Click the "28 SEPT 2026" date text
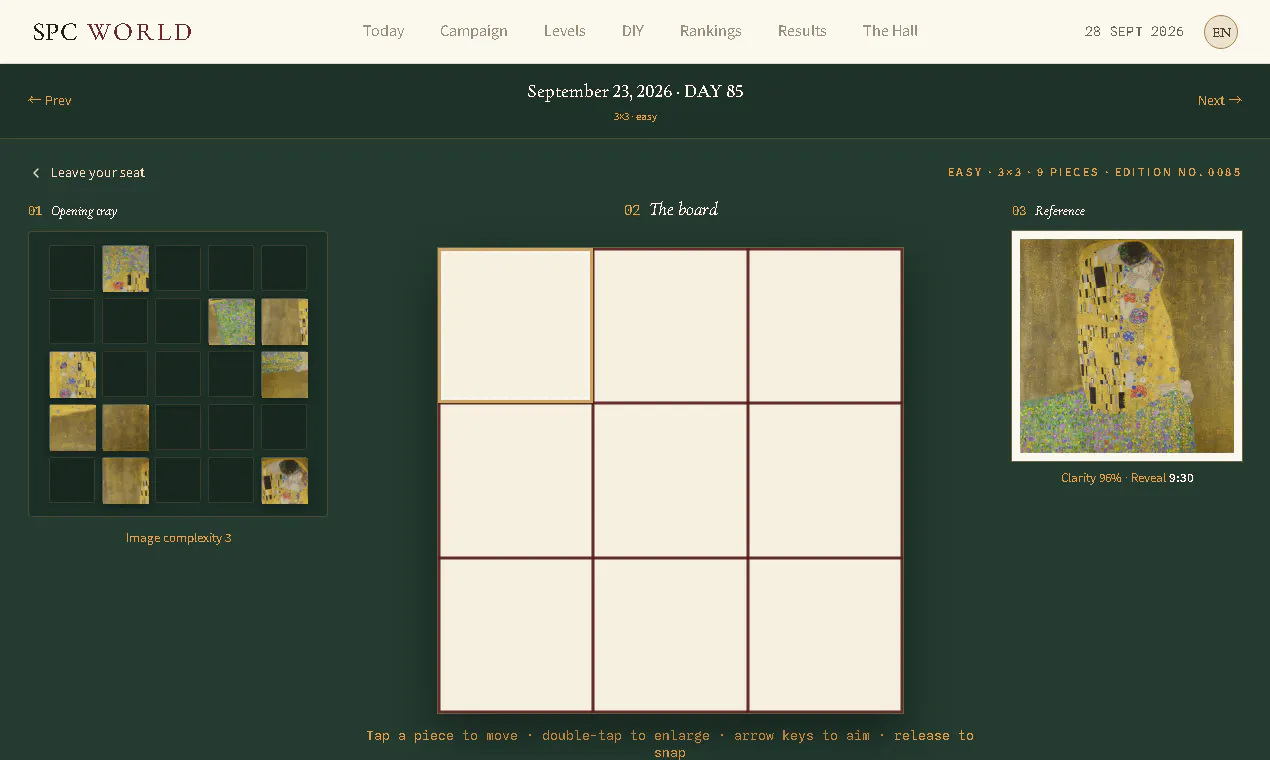 [1134, 32]
